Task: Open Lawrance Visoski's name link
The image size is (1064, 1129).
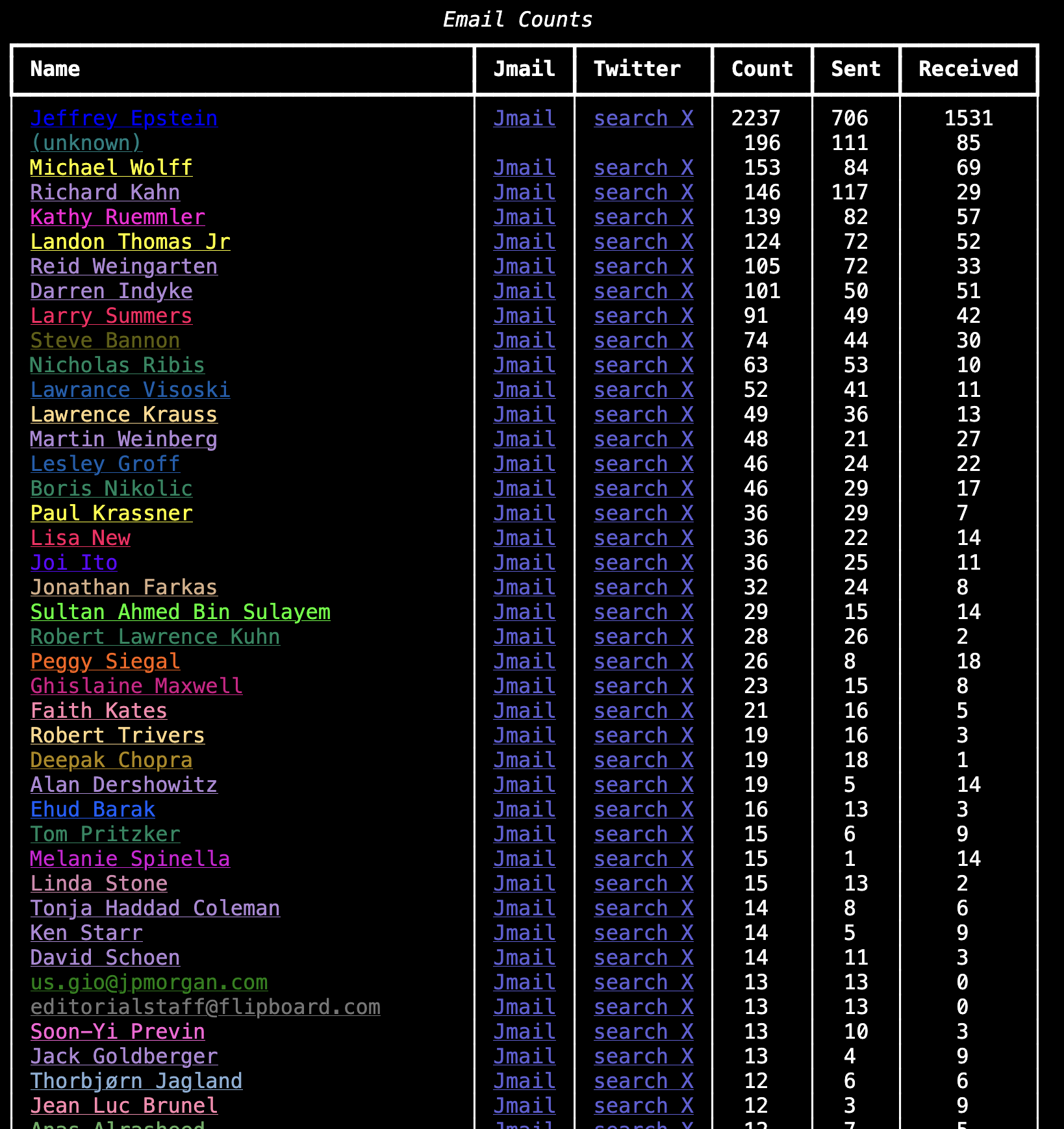Action: click(130, 390)
